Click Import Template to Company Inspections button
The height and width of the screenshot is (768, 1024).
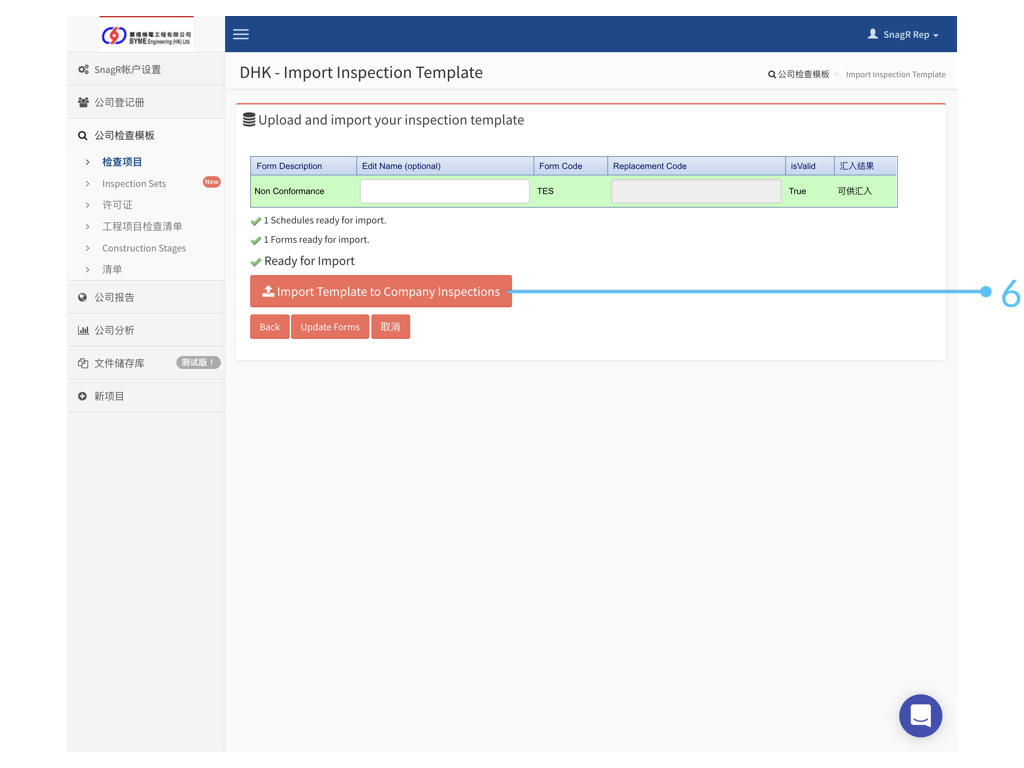point(381,291)
